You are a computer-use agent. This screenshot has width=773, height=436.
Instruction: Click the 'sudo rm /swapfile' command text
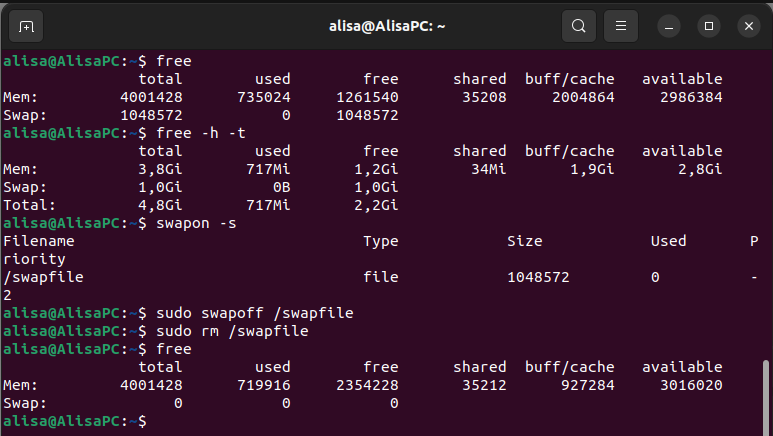[x=232, y=331]
